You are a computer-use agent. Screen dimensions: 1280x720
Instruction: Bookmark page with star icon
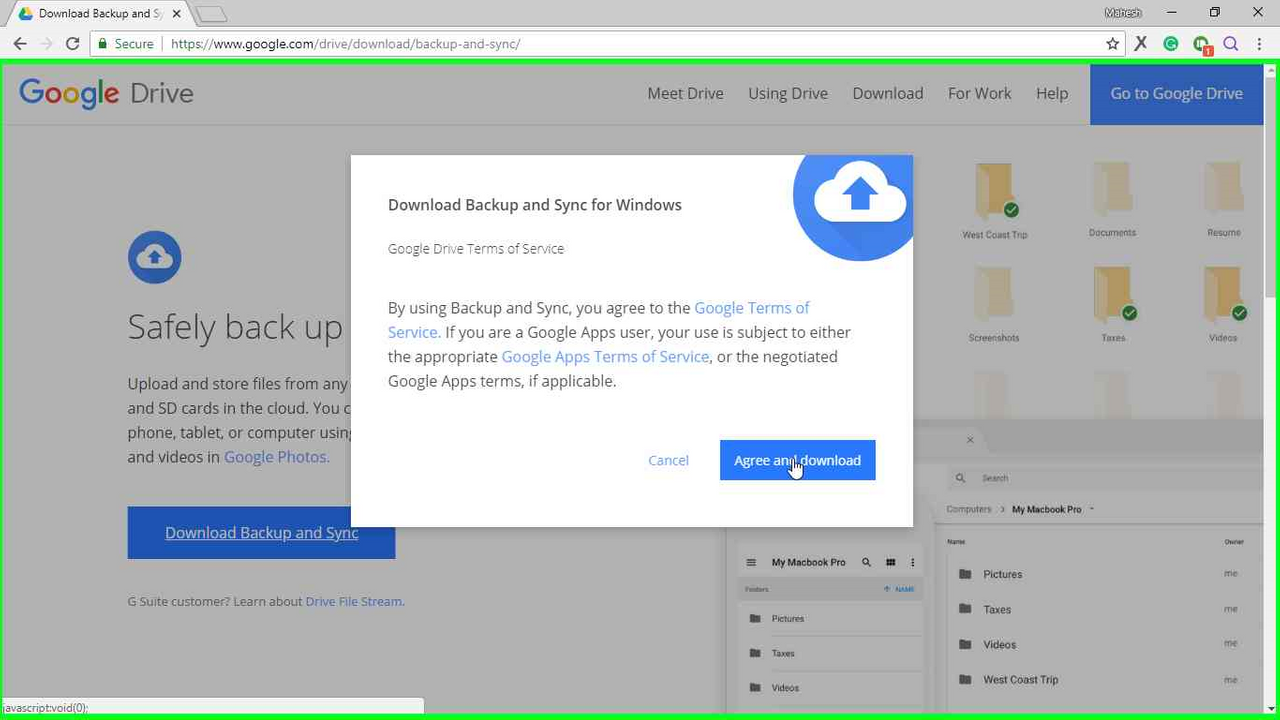pyautogui.click(x=1112, y=44)
